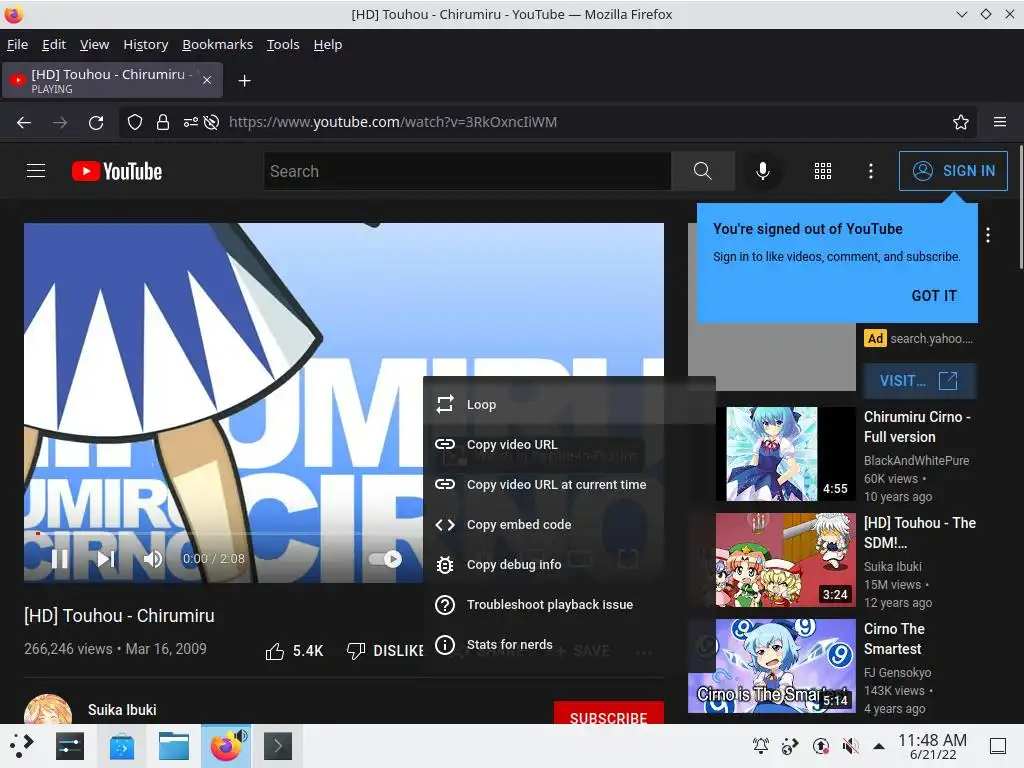
Task: Open the Edit menu
Action: tap(54, 44)
